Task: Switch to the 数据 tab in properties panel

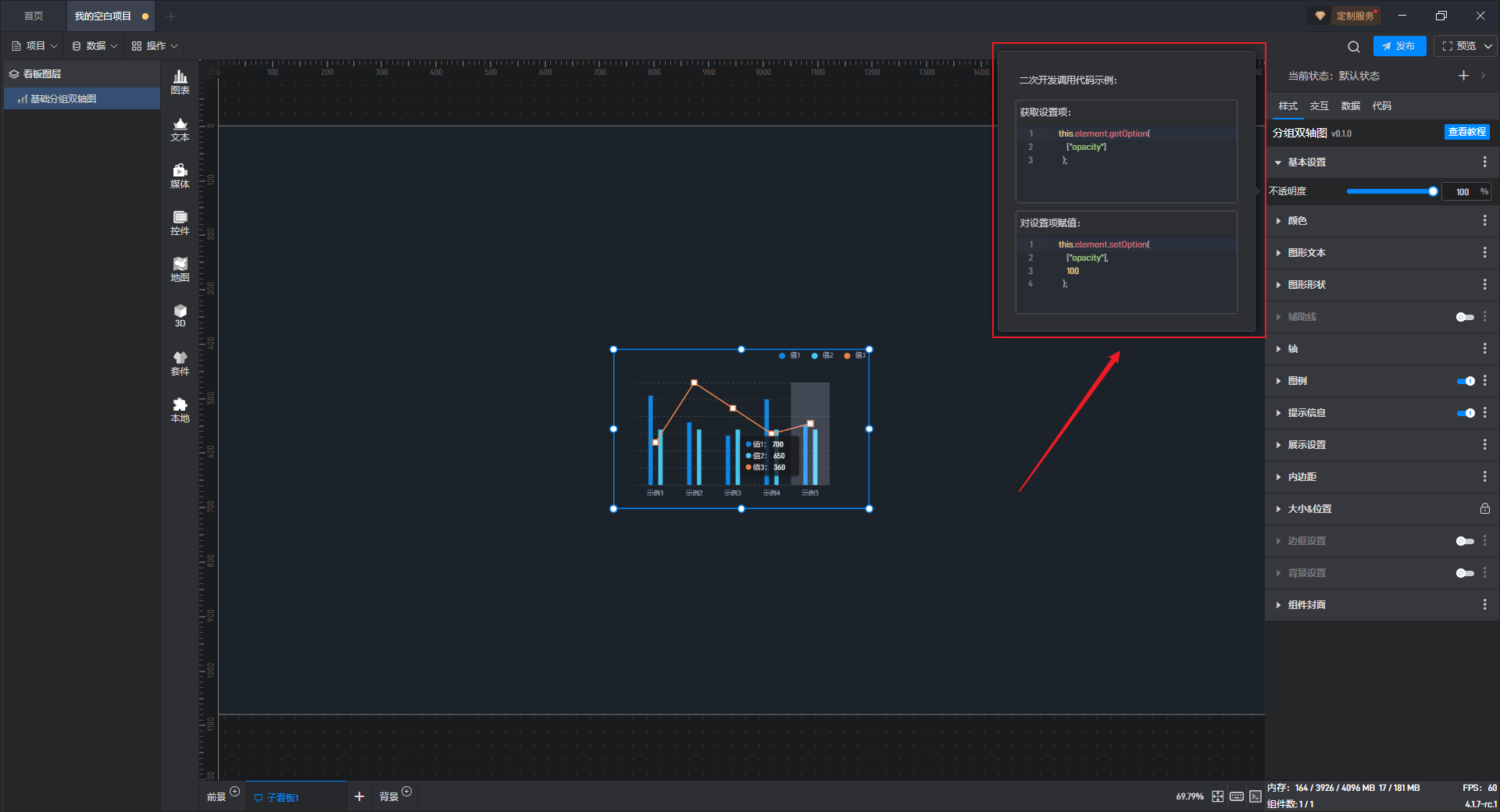Action: tap(1350, 106)
